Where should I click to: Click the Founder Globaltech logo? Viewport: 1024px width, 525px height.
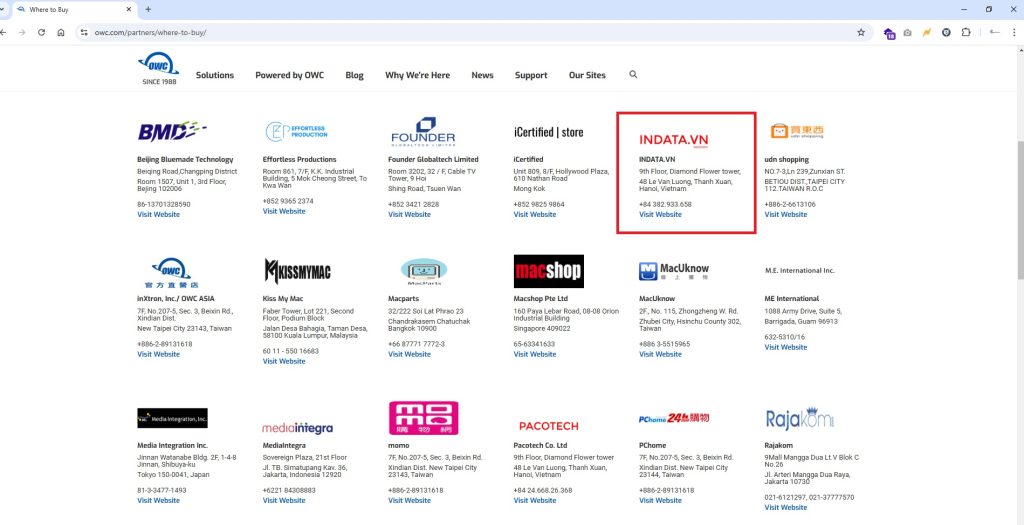(x=423, y=131)
